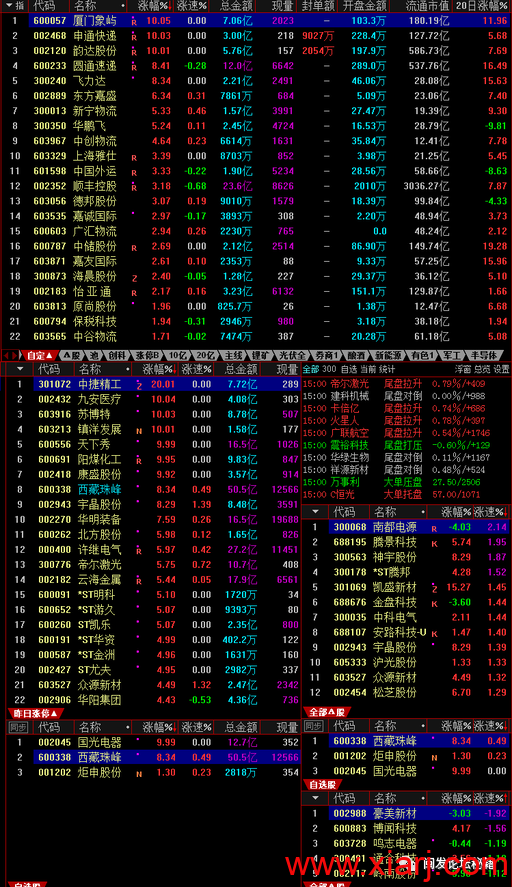Click the 设置 link in the alerts panel
This screenshot has height=887, width=512.
(x=501, y=369)
